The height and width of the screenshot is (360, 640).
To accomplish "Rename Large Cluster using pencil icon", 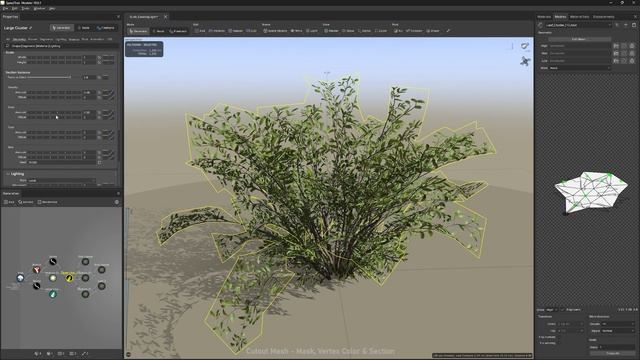I will [31, 28].
